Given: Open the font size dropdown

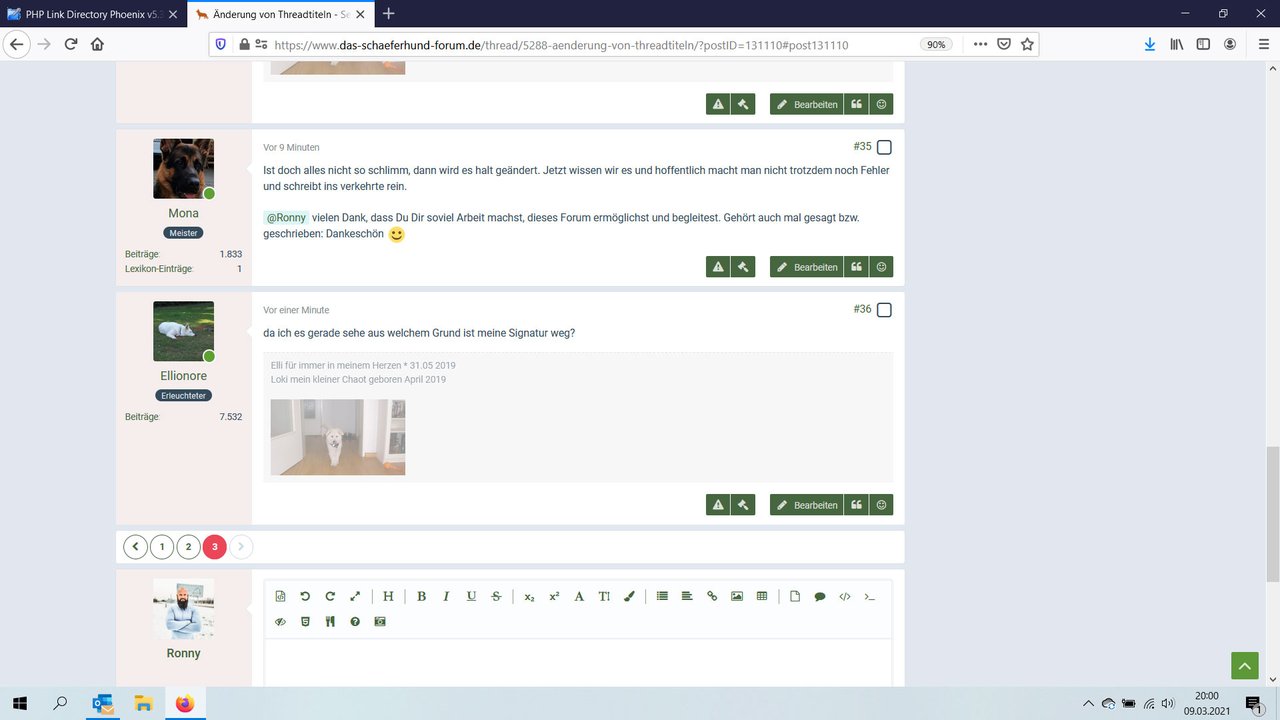Looking at the screenshot, I should pyautogui.click(x=604, y=597).
